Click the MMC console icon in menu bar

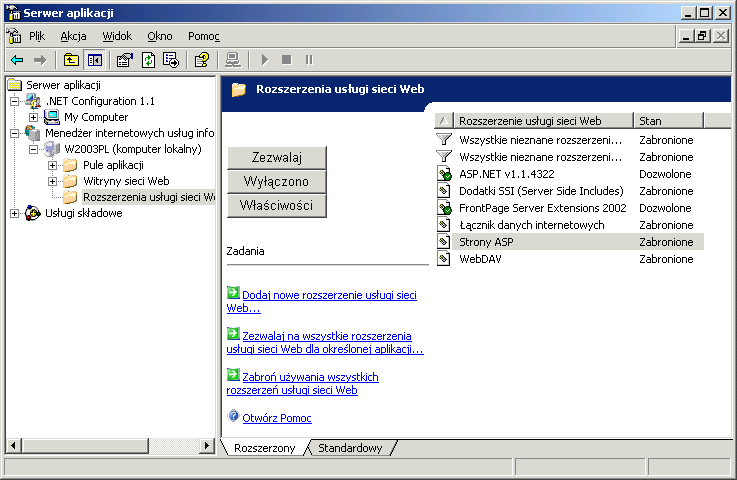14,36
